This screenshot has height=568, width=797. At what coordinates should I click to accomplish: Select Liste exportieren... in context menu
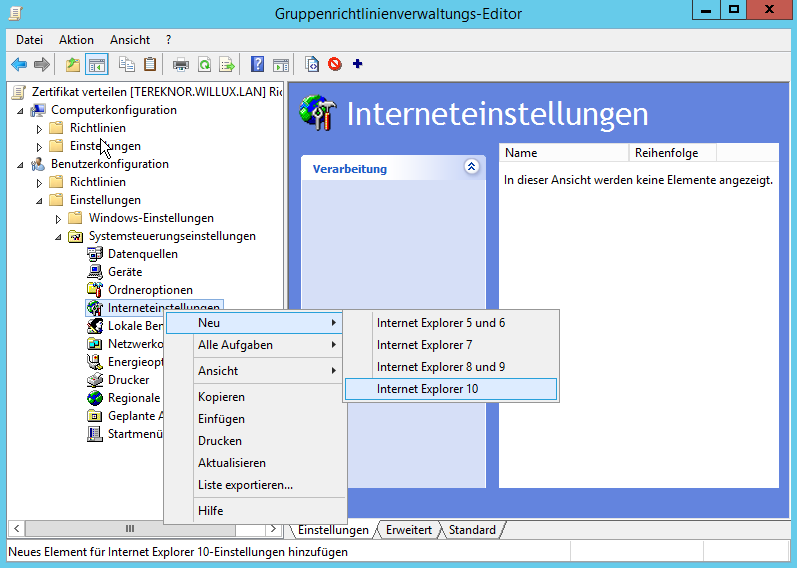(255, 485)
